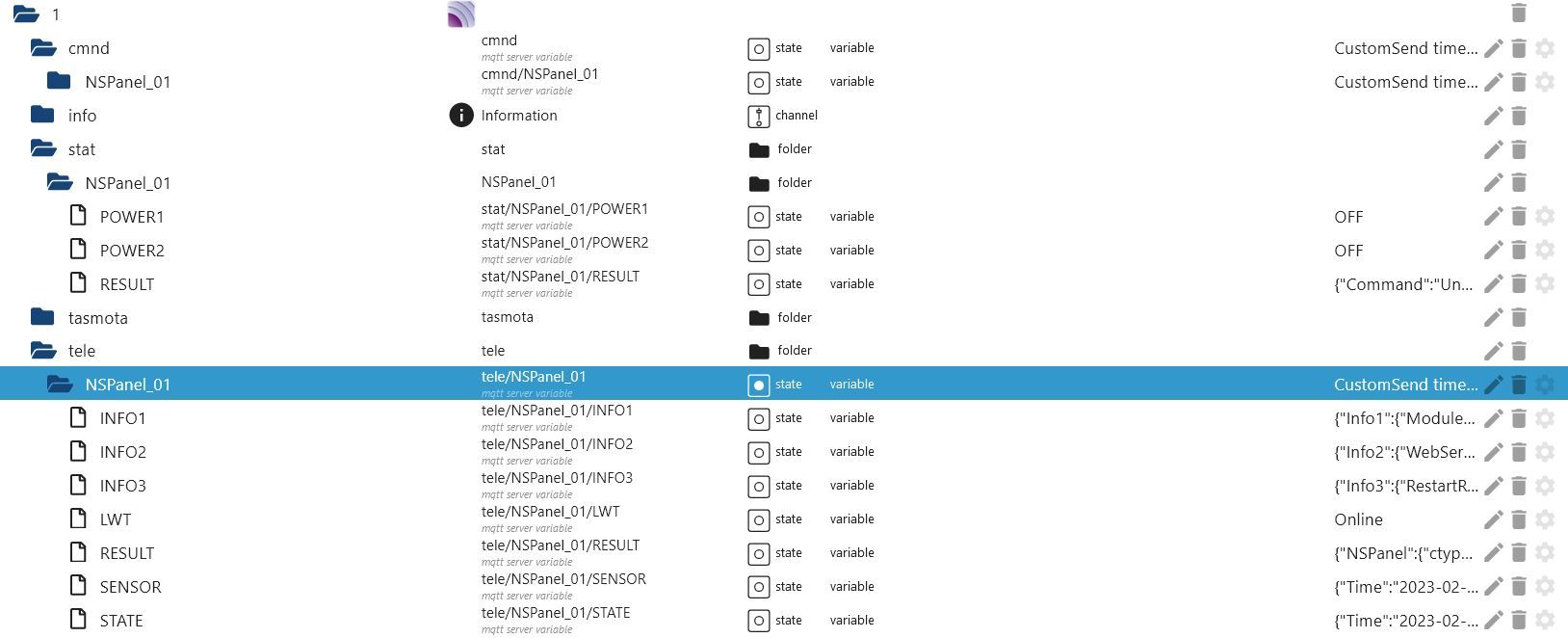Viewport: 1568px width, 638px height.
Task: Open settings gear for cmnd row
Action: click(1545, 48)
